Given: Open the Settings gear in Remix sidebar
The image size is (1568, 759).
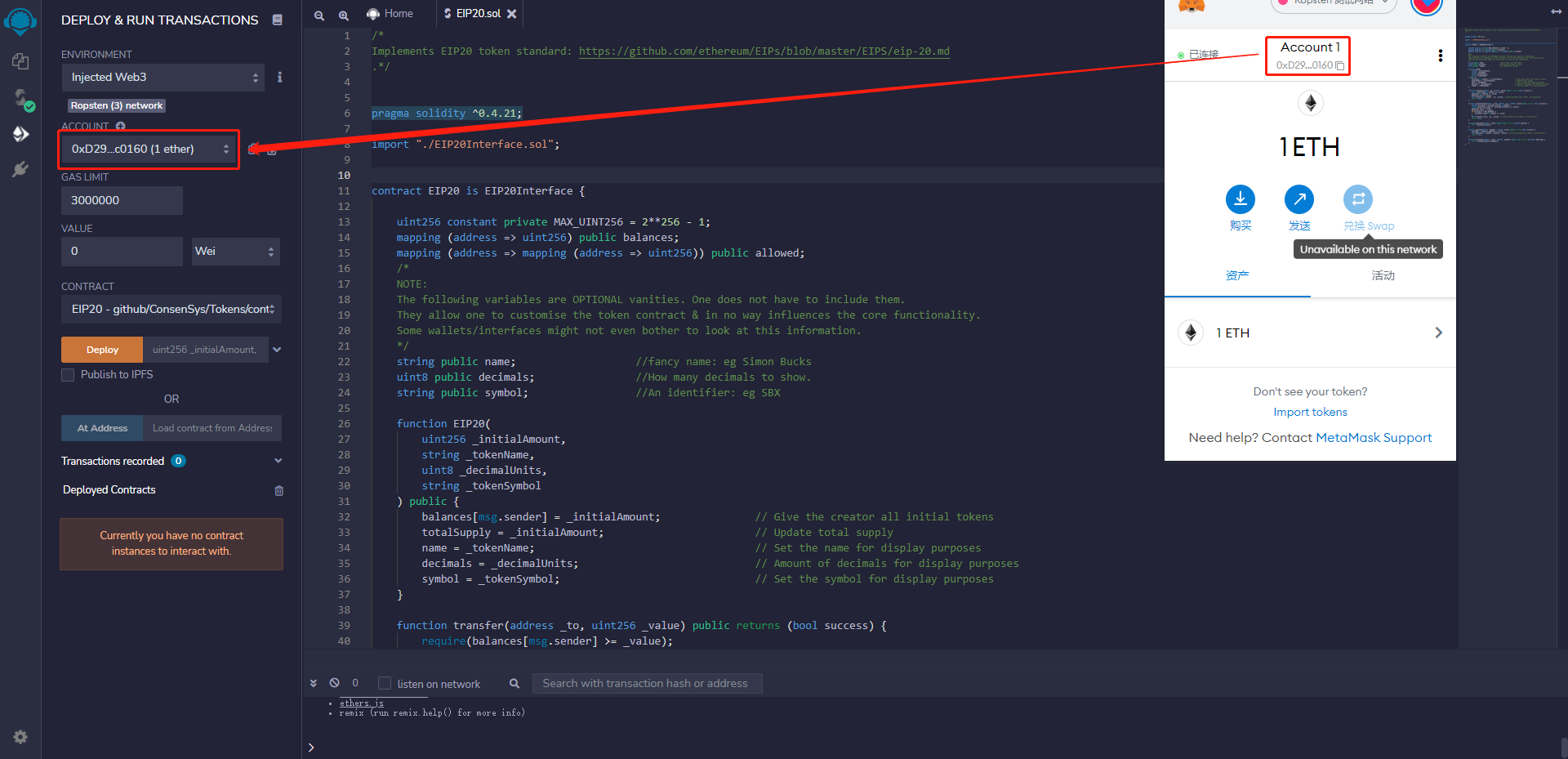Looking at the screenshot, I should [x=20, y=737].
